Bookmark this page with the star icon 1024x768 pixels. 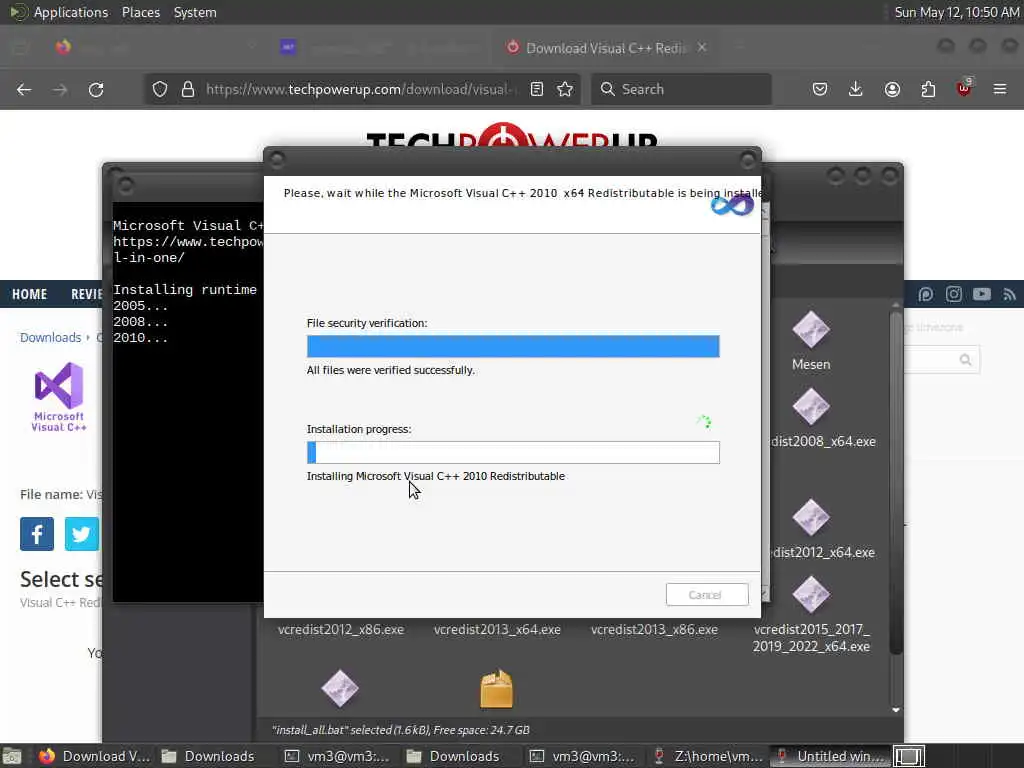click(566, 89)
